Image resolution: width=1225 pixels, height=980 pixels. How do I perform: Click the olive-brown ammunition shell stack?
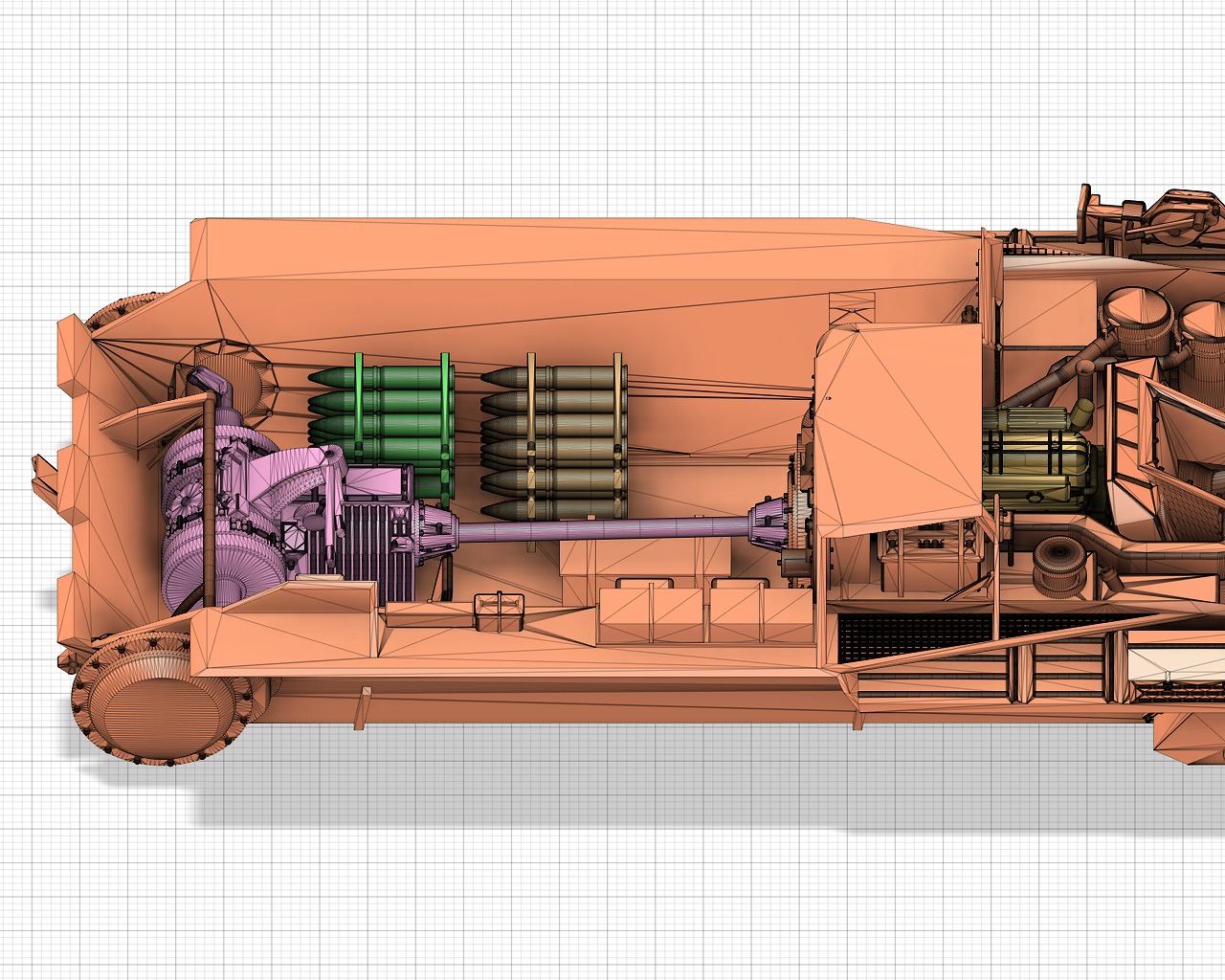coord(555,431)
